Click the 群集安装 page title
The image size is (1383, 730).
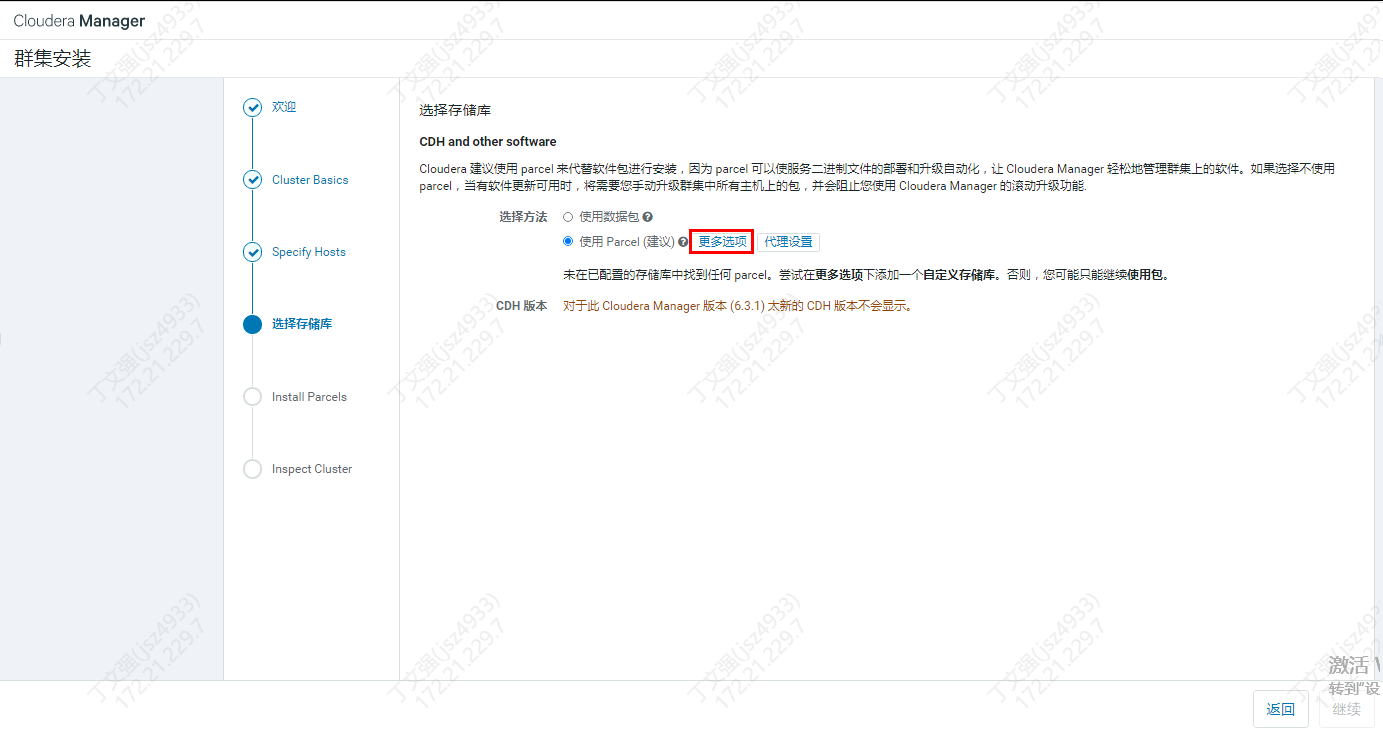52,59
